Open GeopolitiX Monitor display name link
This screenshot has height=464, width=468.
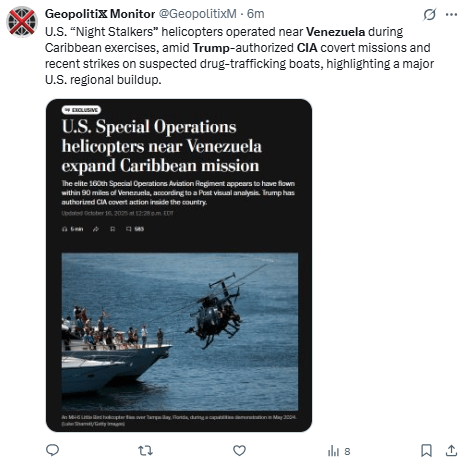(100, 14)
